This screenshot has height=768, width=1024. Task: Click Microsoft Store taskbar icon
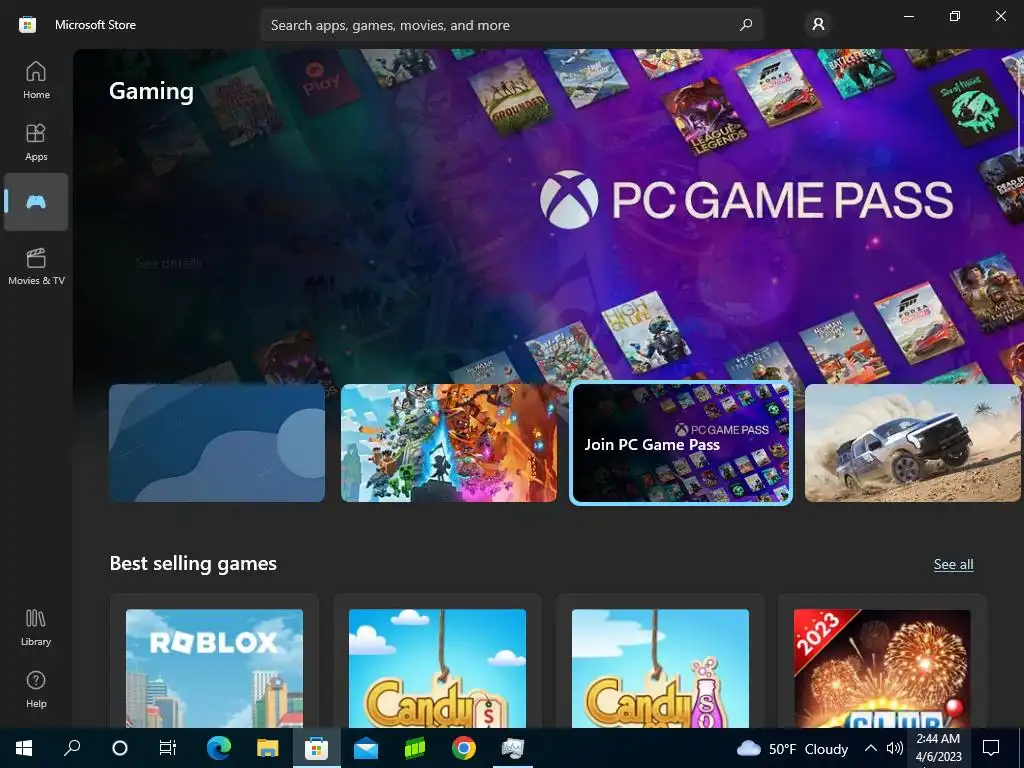pyautogui.click(x=316, y=748)
